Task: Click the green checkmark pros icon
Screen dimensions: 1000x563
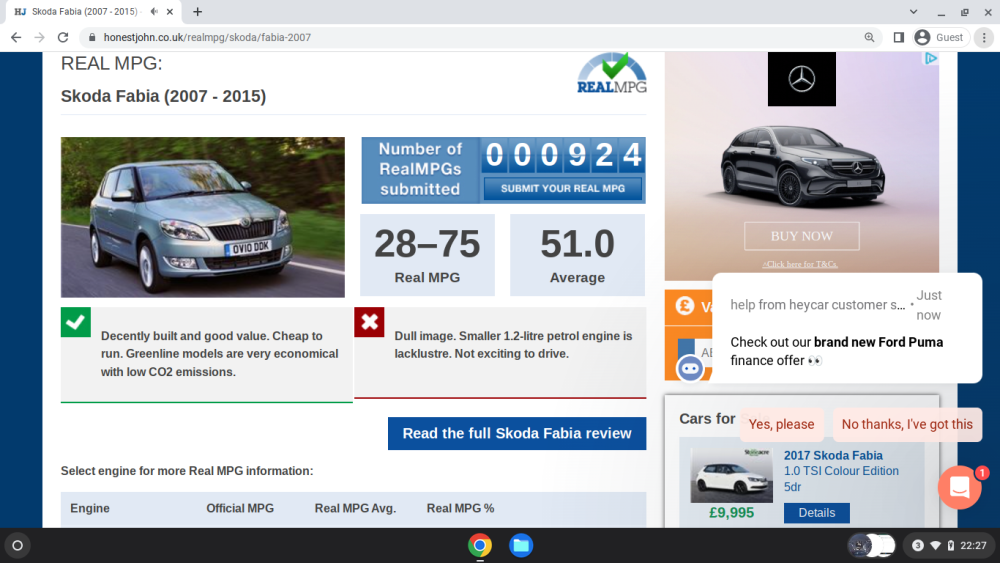Action: pyautogui.click(x=76, y=322)
